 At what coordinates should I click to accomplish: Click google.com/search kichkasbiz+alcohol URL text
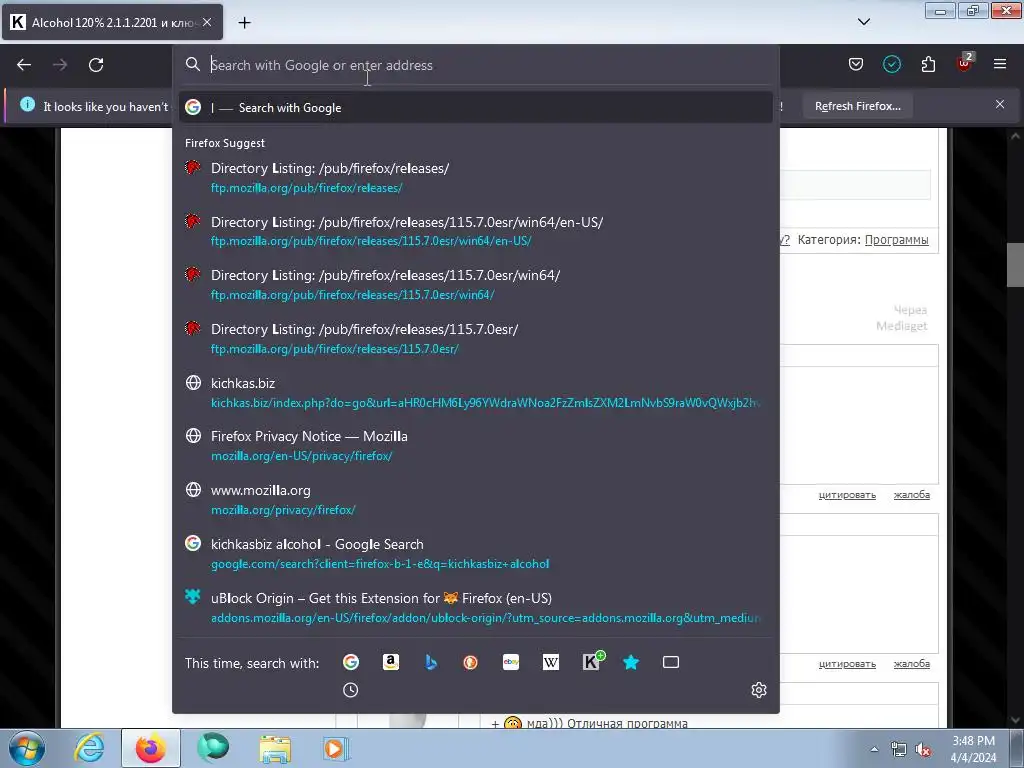[x=380, y=564]
